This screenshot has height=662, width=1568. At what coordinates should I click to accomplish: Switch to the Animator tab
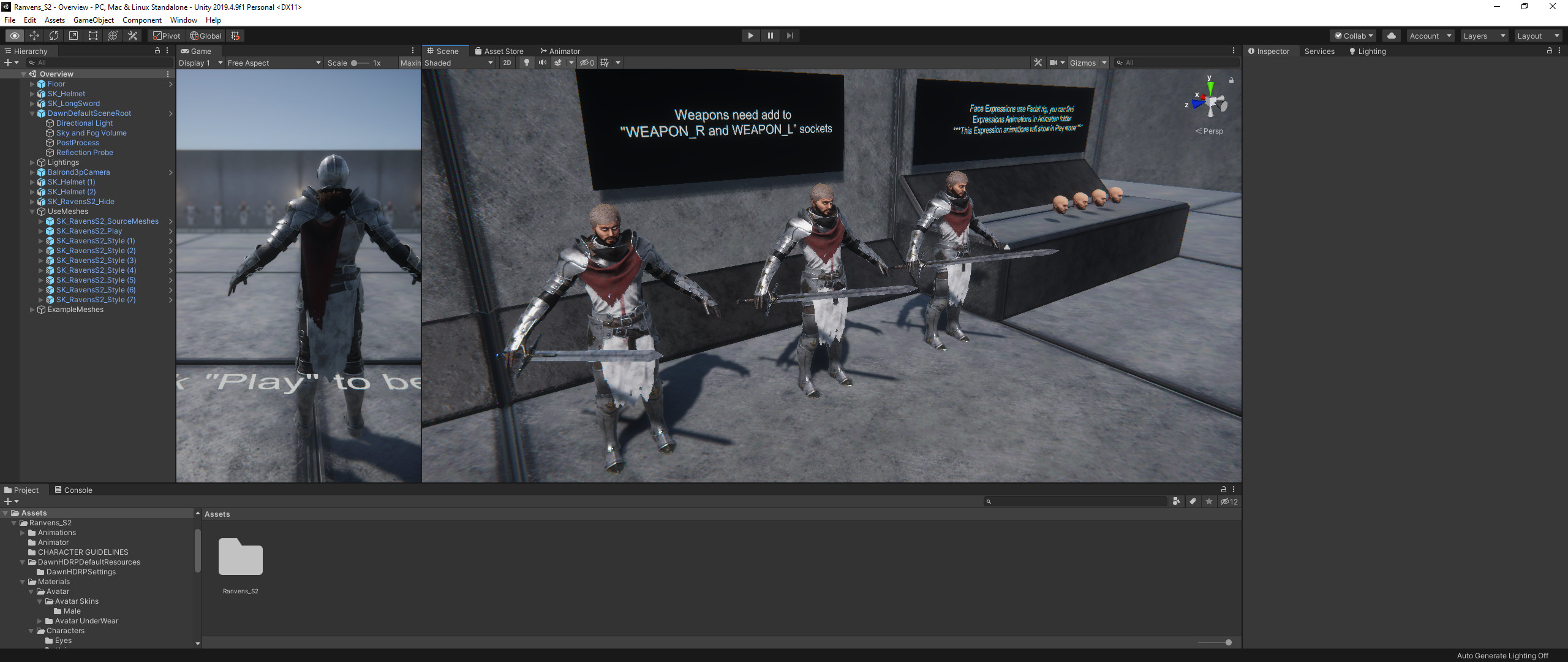[560, 51]
